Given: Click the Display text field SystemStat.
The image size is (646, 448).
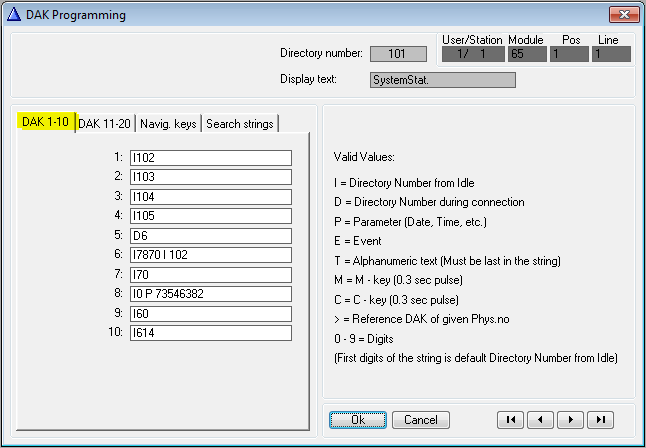Looking at the screenshot, I should click(442, 79).
